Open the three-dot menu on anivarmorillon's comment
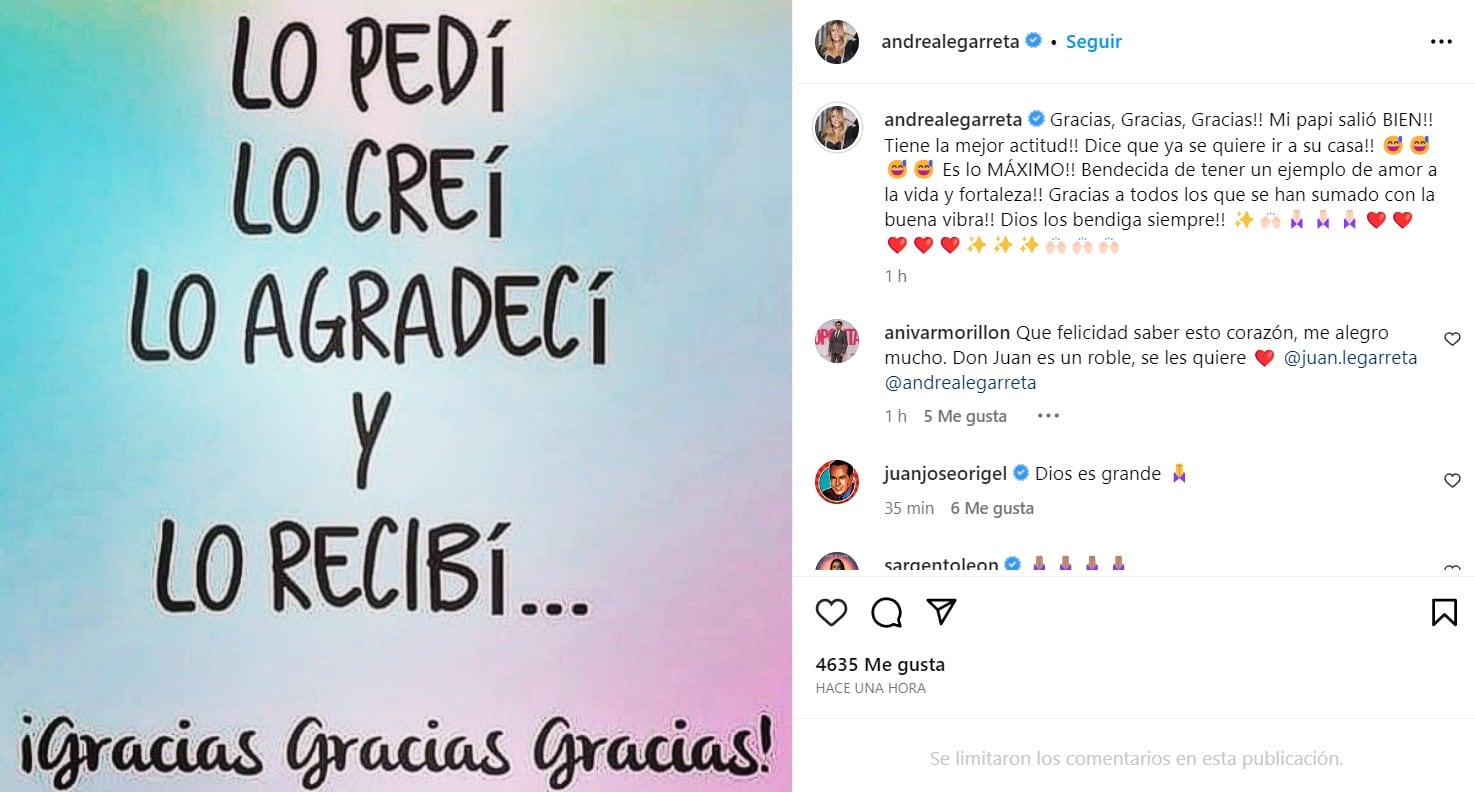Screen dimensions: 1475x792 (x=1047, y=416)
